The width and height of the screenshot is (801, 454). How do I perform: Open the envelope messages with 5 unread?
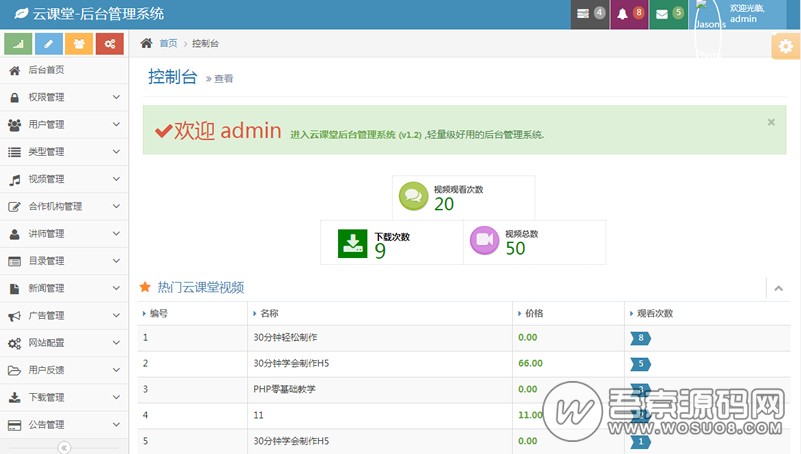[x=669, y=14]
